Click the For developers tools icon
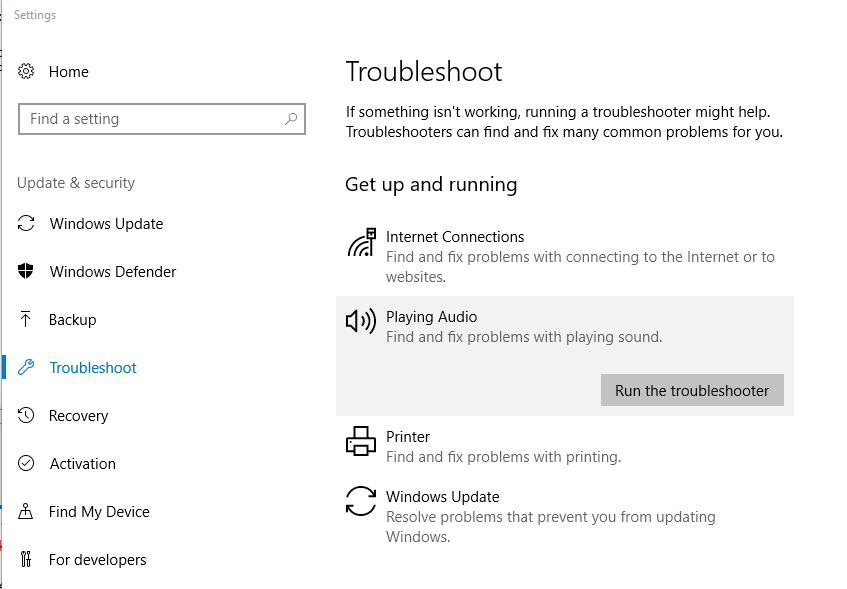This screenshot has width=847, height=589. [28, 559]
